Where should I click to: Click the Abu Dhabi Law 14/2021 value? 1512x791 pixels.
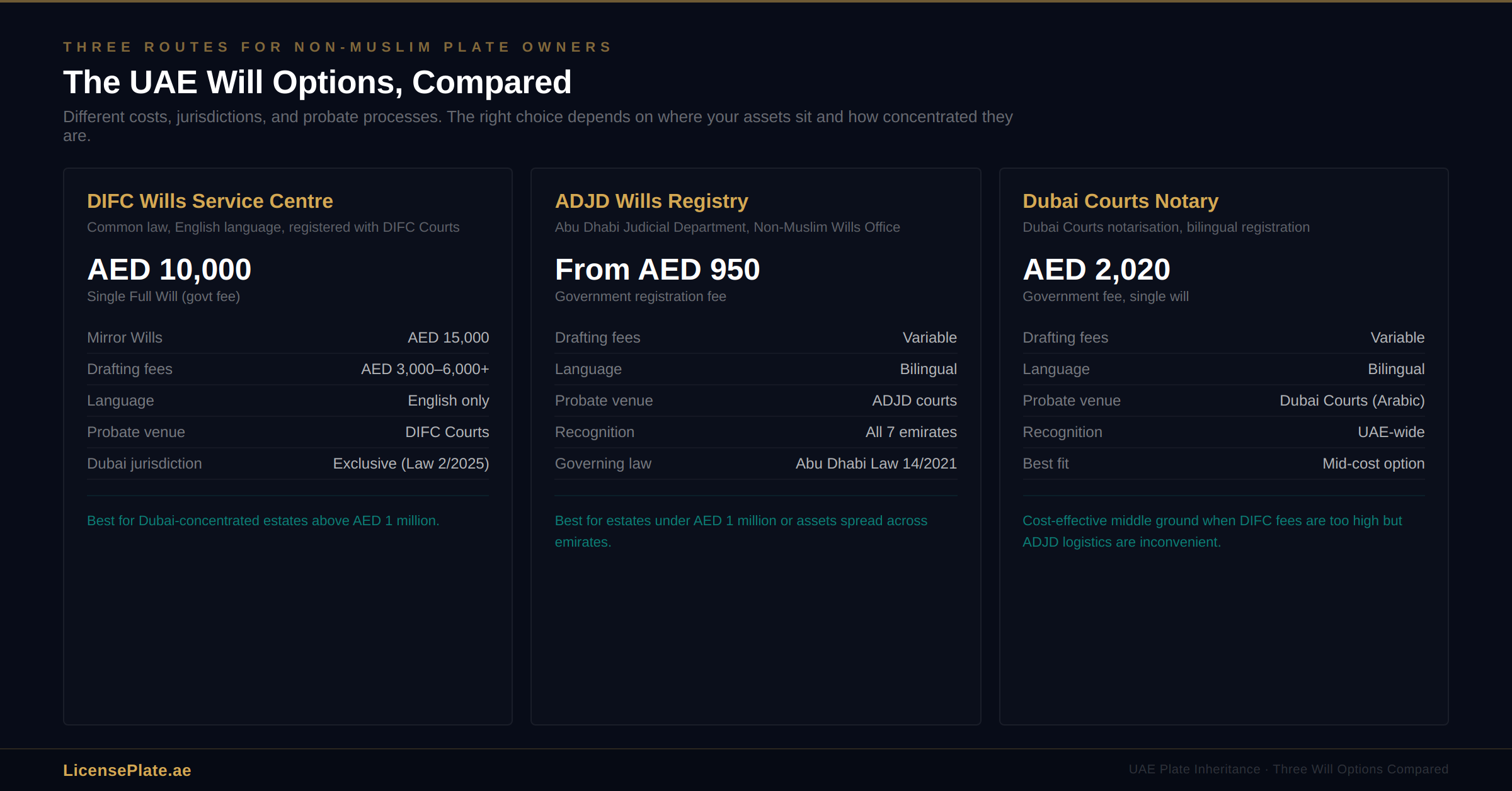coord(876,464)
